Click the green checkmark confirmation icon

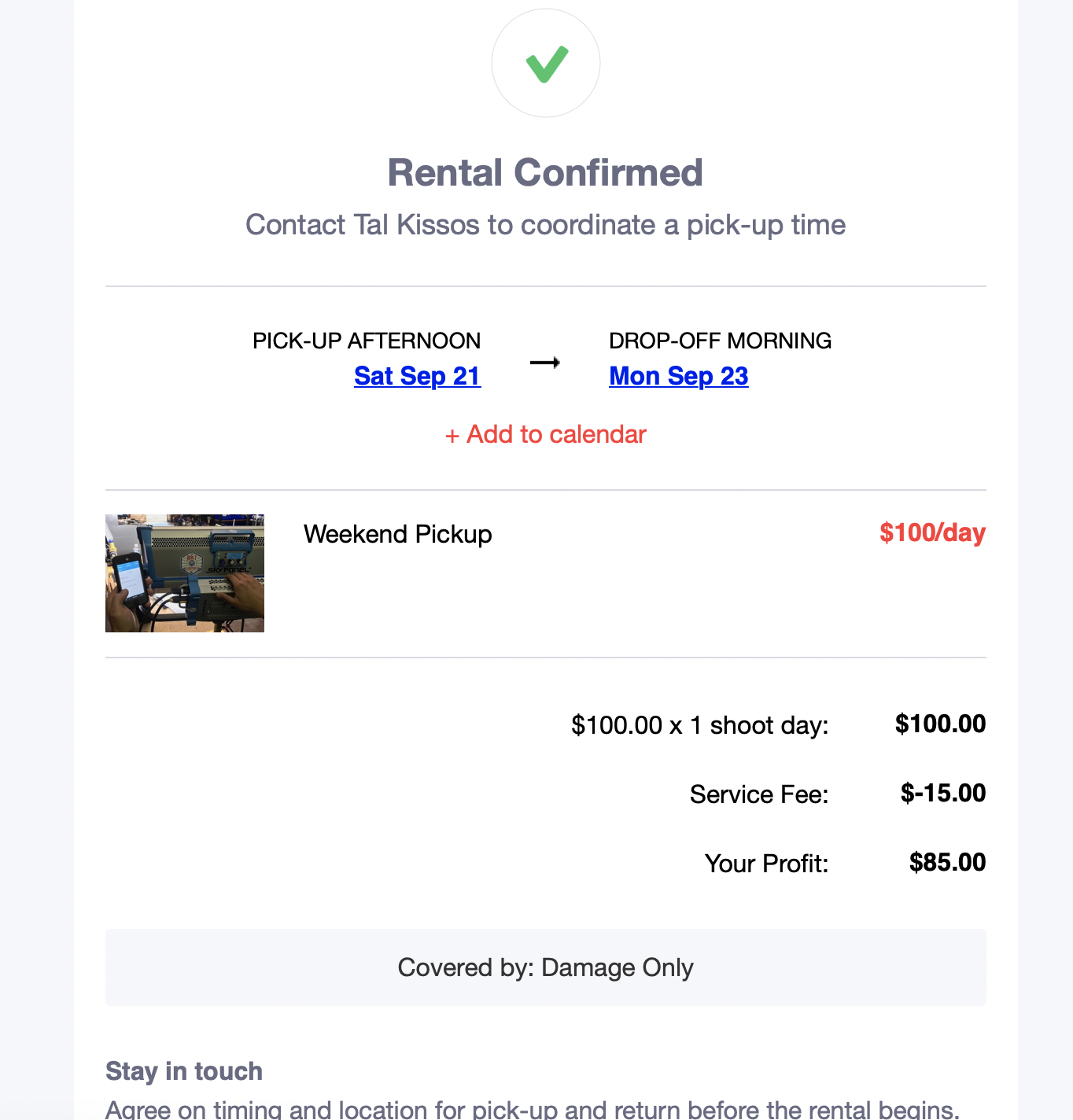click(546, 64)
